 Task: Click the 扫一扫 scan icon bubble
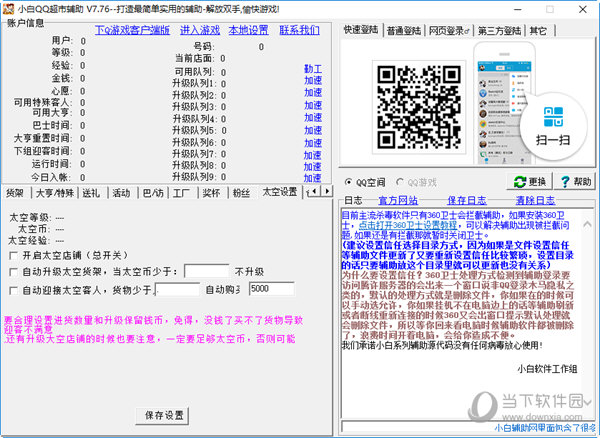553,126
